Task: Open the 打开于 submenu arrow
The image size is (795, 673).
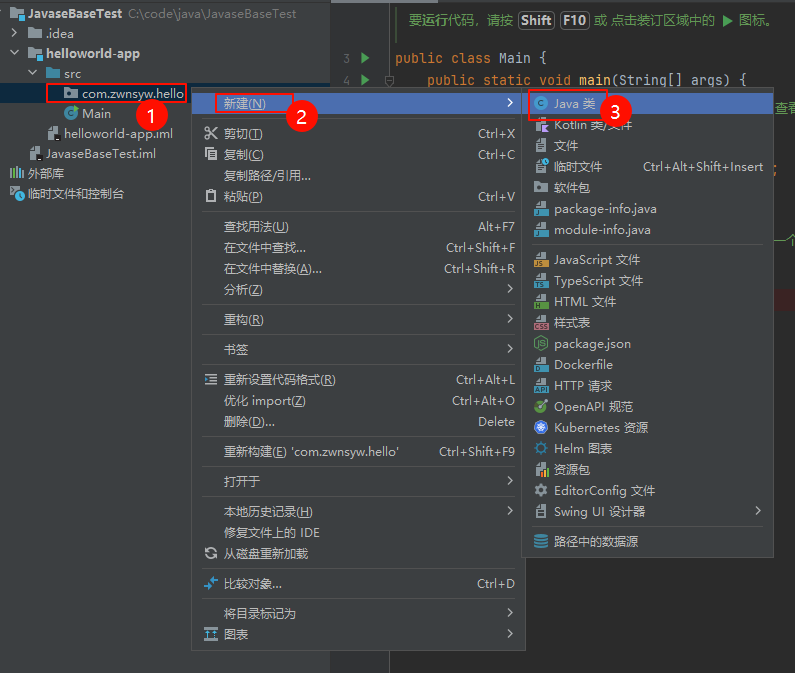Action: [x=510, y=481]
